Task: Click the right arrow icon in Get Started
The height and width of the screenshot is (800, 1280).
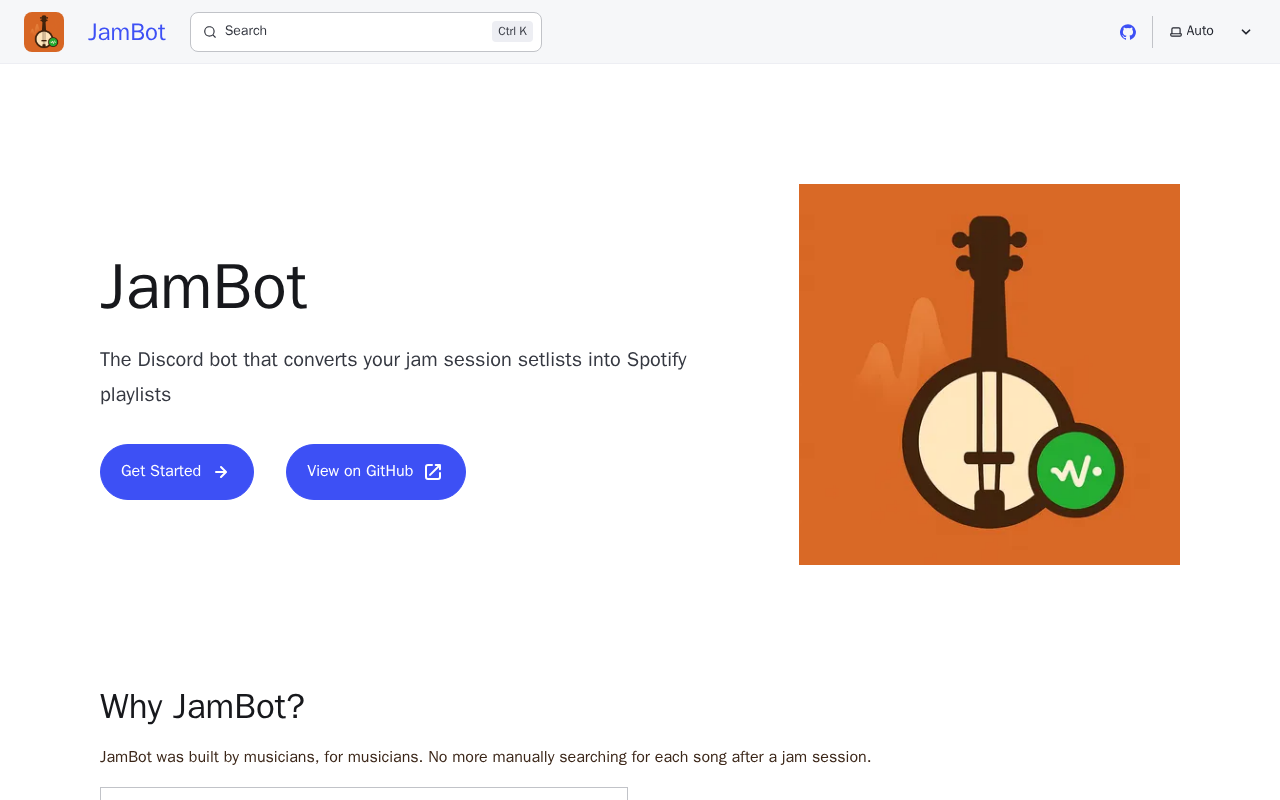Action: 221,472
